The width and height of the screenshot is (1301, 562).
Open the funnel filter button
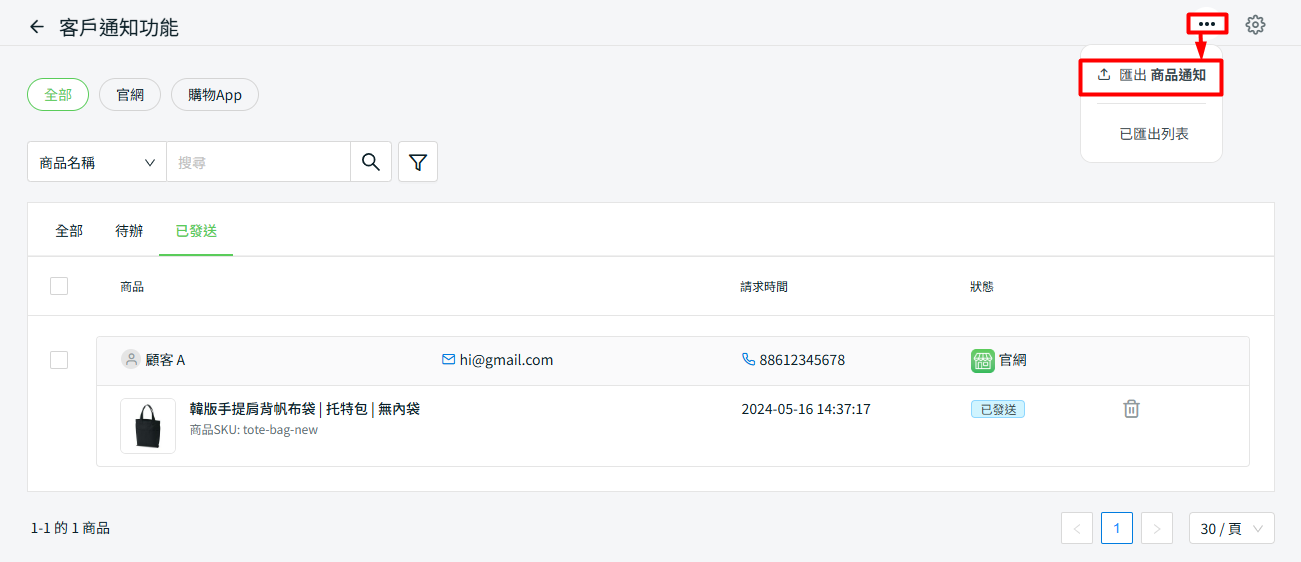pyautogui.click(x=418, y=162)
